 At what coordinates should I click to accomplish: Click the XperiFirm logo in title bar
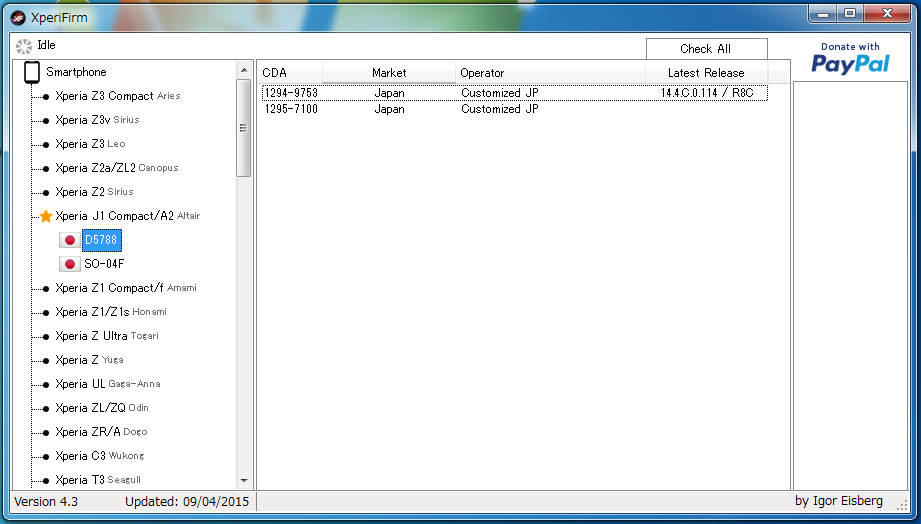pyautogui.click(x=18, y=18)
